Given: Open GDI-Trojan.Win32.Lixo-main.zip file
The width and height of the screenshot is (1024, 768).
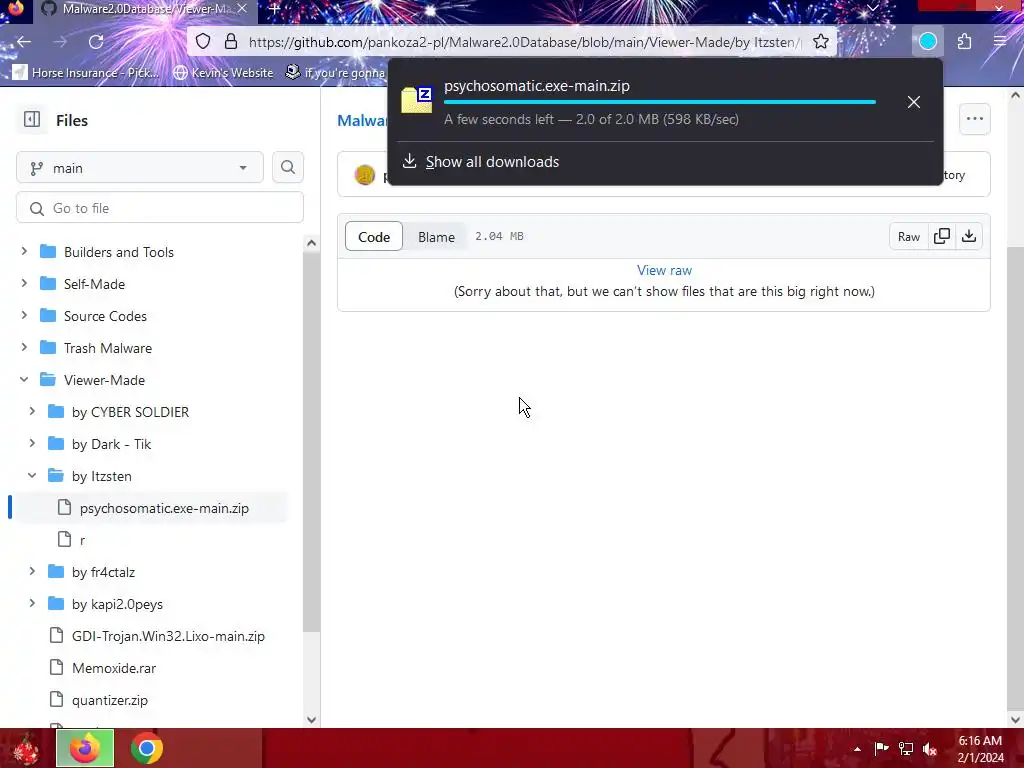Looking at the screenshot, I should (168, 635).
